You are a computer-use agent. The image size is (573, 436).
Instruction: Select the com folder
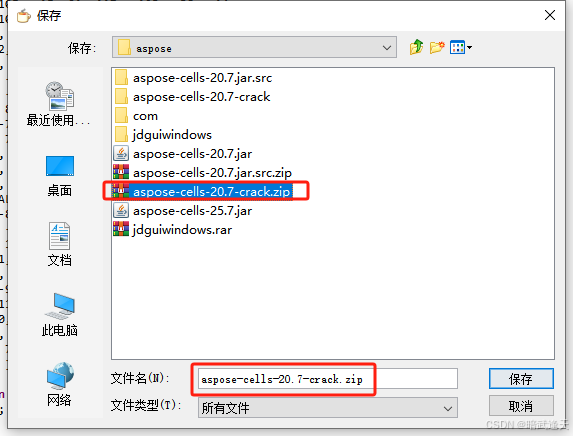pyautogui.click(x=136, y=116)
